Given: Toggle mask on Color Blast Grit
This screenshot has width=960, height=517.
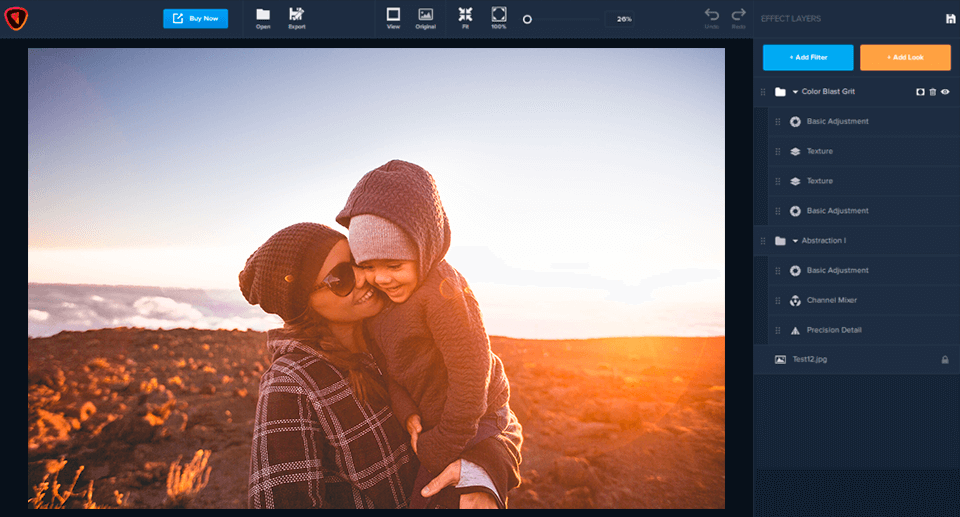Looking at the screenshot, I should tap(921, 92).
